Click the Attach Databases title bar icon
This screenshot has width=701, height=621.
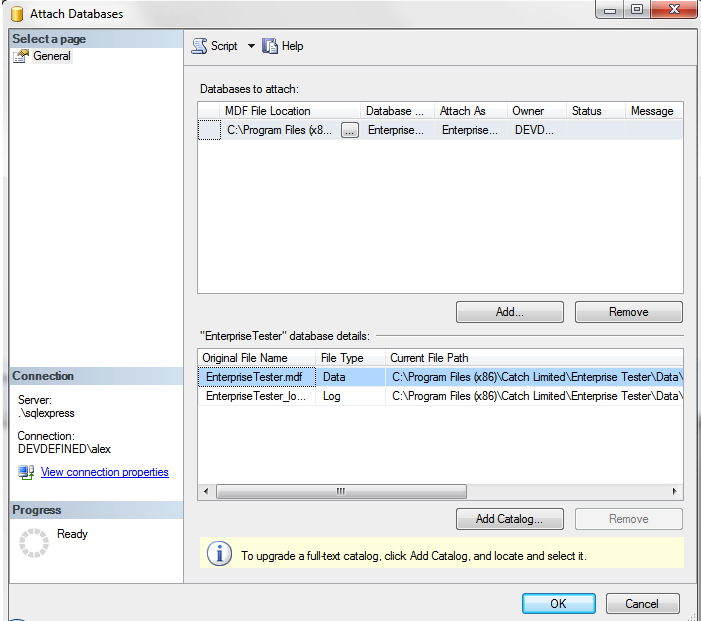point(15,14)
